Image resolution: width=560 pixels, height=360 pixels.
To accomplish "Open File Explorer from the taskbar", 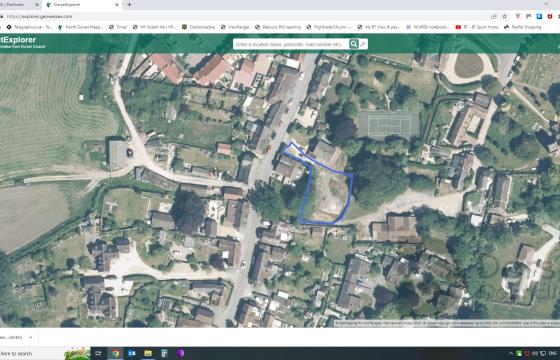I will coord(148,354).
